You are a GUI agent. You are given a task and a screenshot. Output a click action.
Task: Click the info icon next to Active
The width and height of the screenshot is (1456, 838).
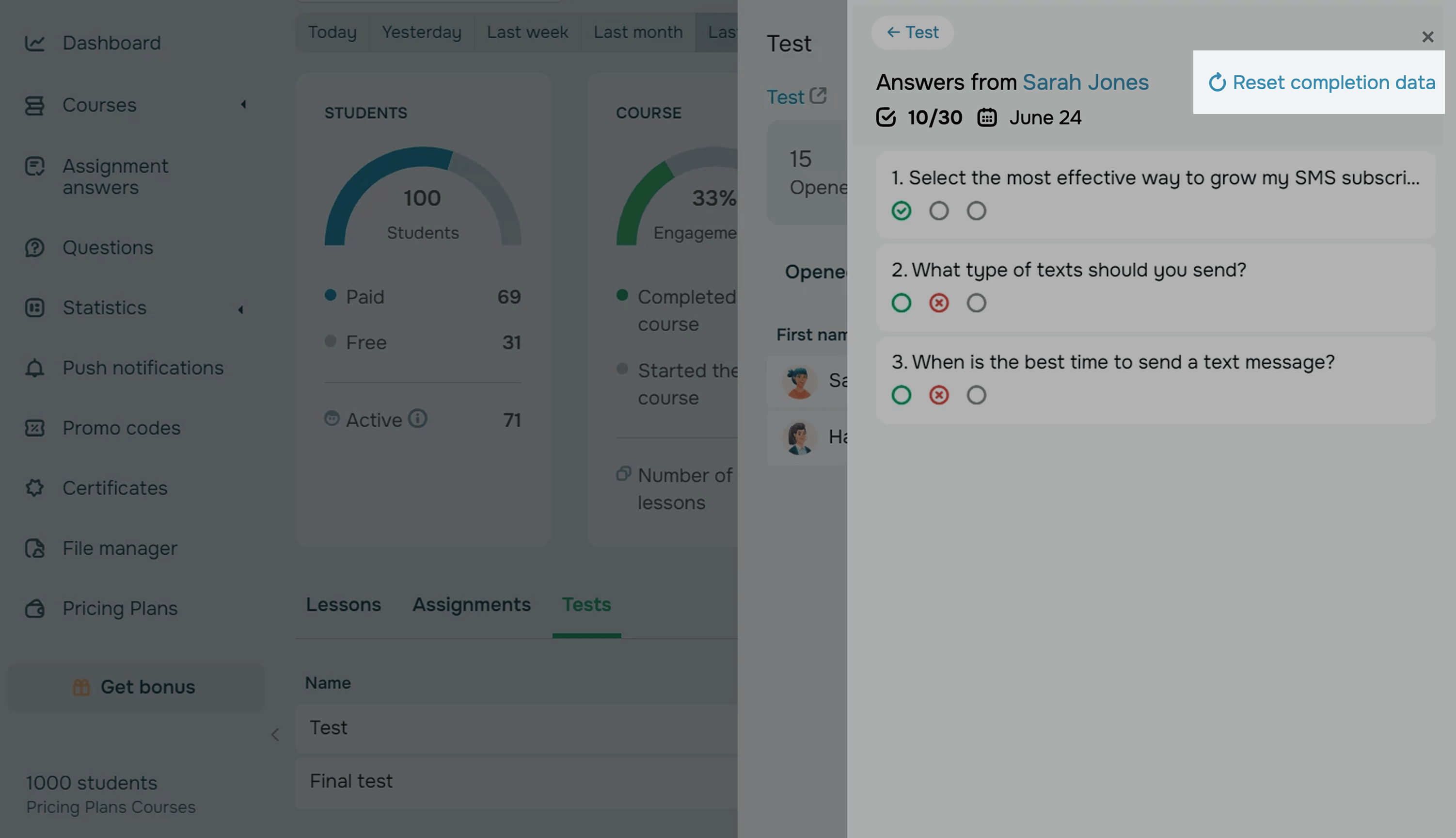click(x=417, y=419)
